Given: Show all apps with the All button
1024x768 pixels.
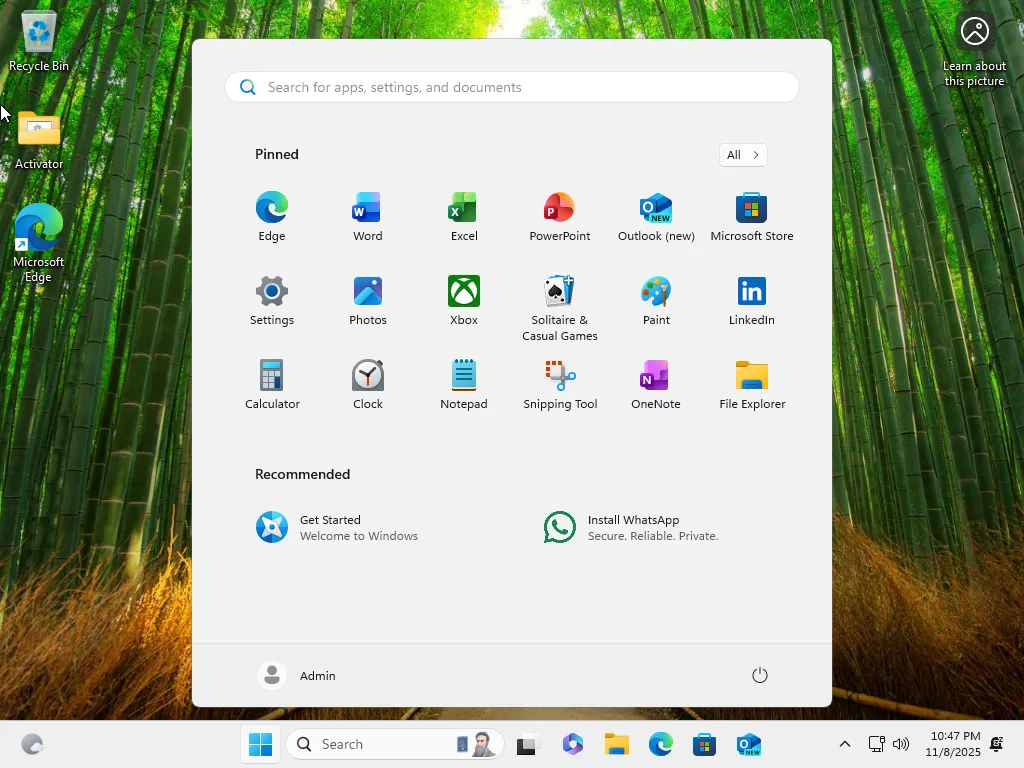Looking at the screenshot, I should 743,155.
